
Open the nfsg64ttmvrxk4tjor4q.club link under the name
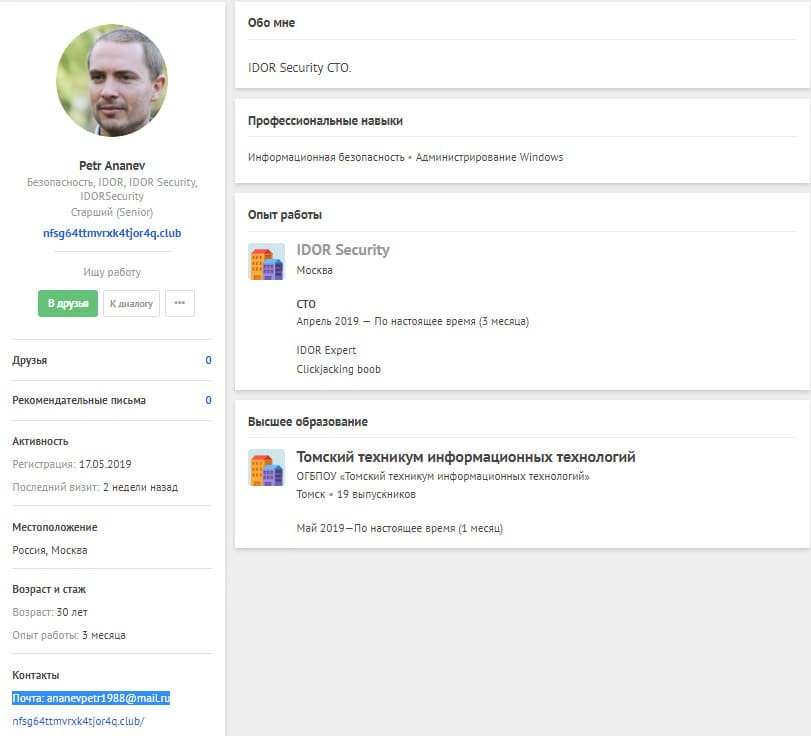coord(112,233)
